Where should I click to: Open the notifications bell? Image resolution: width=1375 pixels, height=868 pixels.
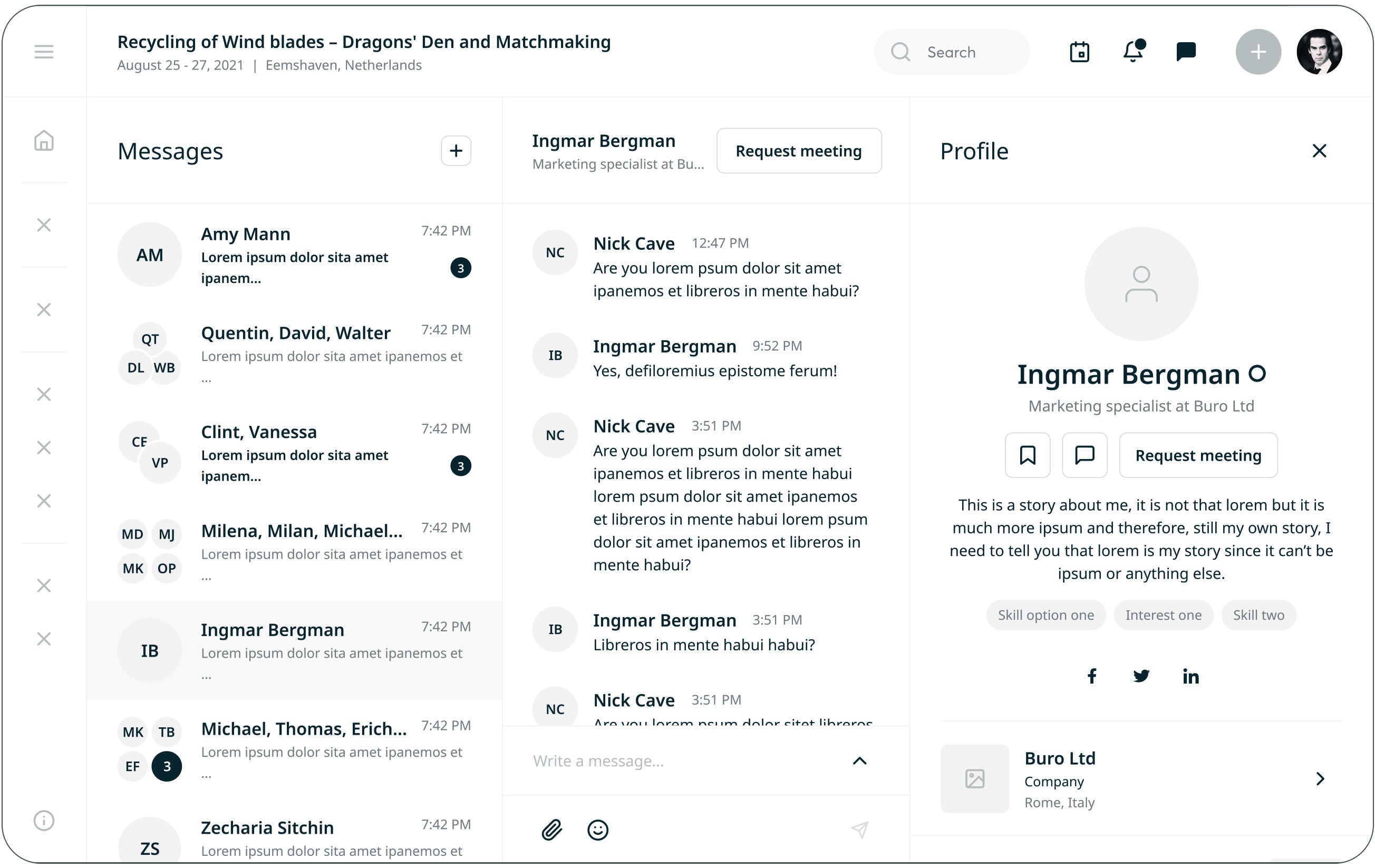1133,52
